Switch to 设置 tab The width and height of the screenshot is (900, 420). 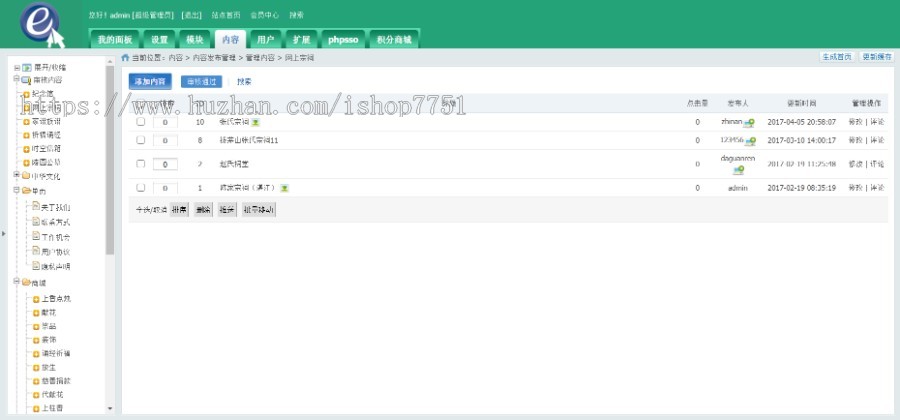159,40
